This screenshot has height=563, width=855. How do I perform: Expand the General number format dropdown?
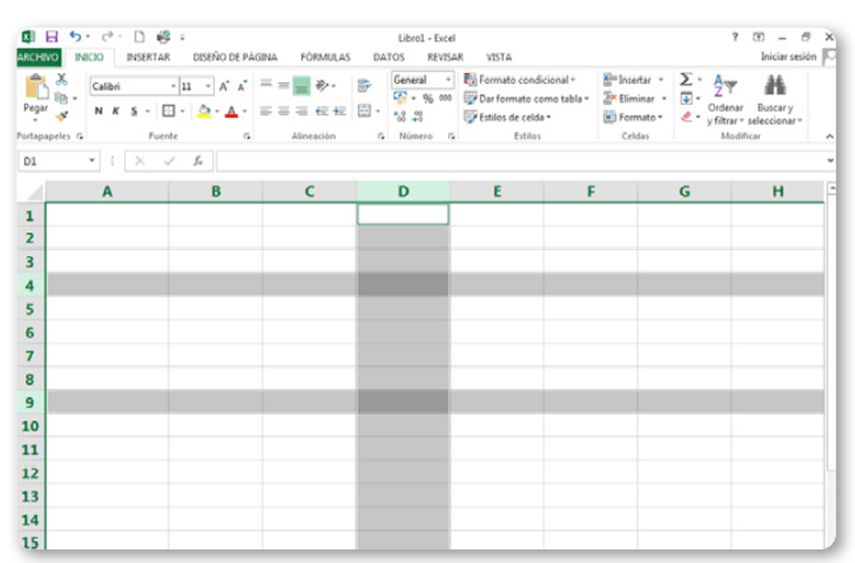448,80
